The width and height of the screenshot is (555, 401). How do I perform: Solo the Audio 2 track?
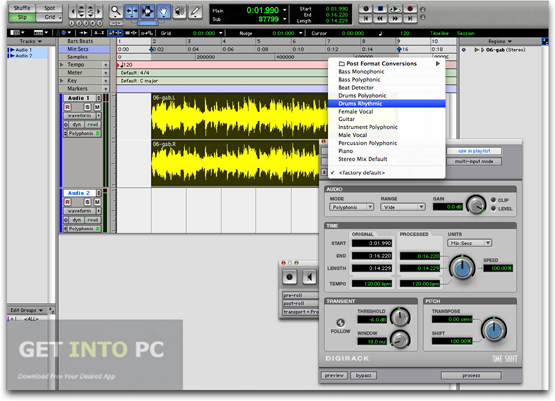tap(87, 202)
